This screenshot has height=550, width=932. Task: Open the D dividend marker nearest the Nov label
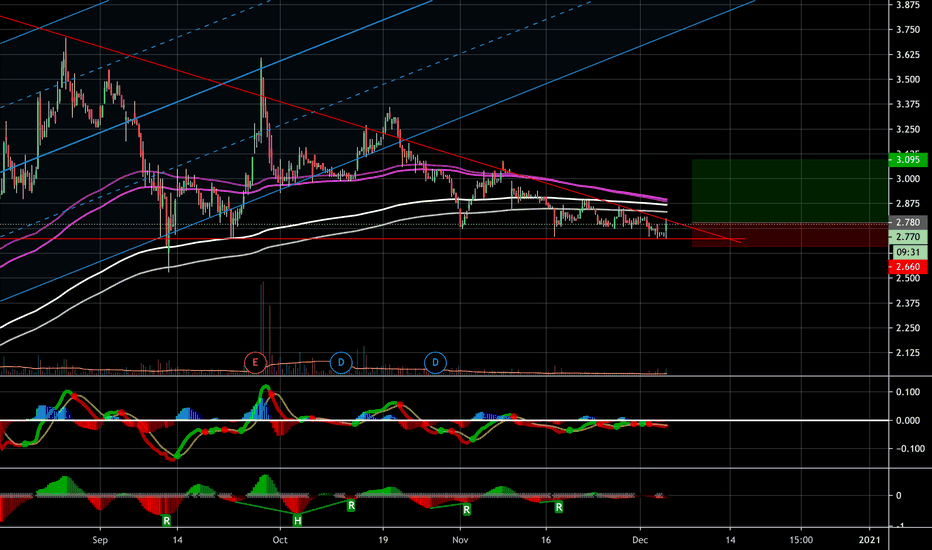[435, 362]
